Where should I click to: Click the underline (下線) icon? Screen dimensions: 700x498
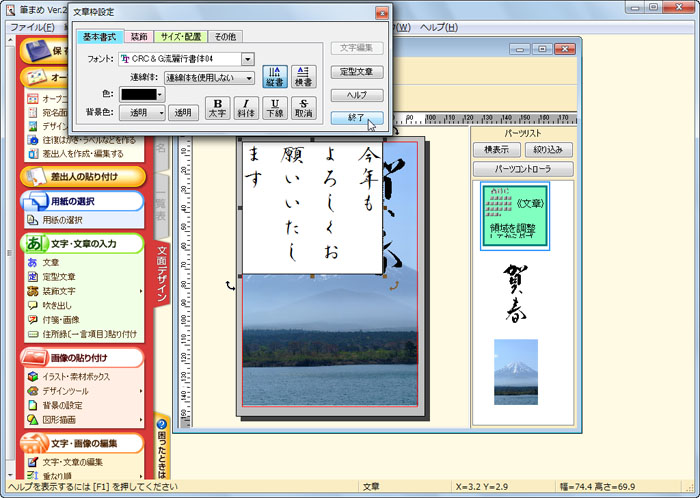[275, 108]
